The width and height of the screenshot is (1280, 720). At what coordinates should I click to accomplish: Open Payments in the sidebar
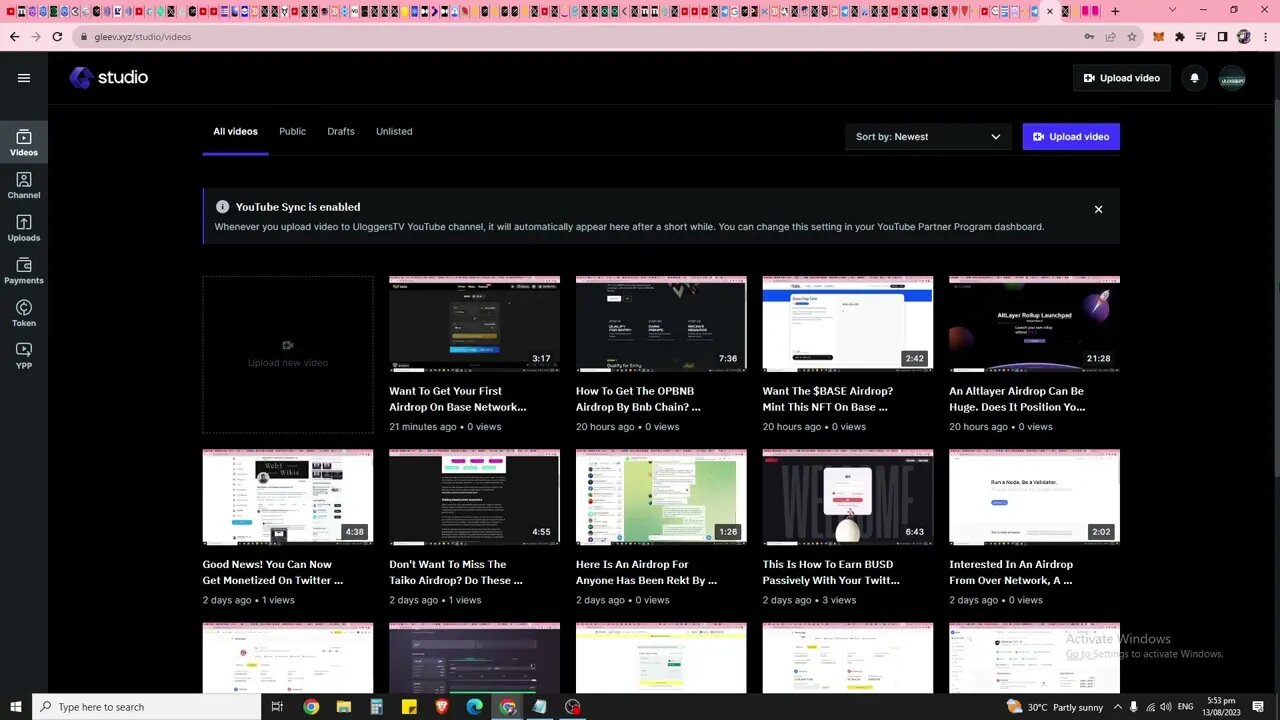coord(24,270)
